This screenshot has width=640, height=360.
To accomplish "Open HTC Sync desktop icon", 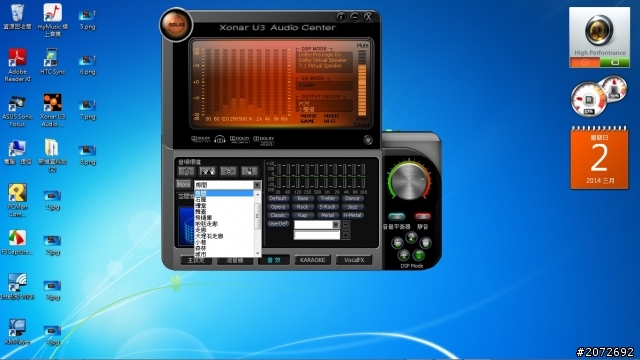I will pyautogui.click(x=53, y=62).
